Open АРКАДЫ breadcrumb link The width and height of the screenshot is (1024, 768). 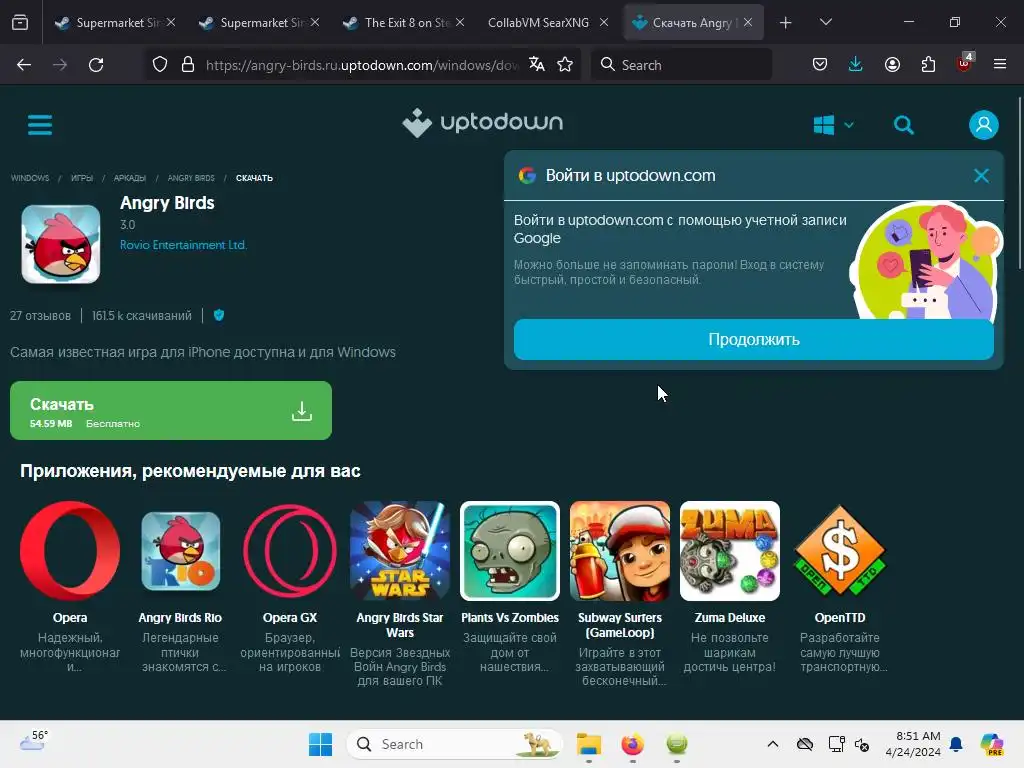tap(129, 178)
